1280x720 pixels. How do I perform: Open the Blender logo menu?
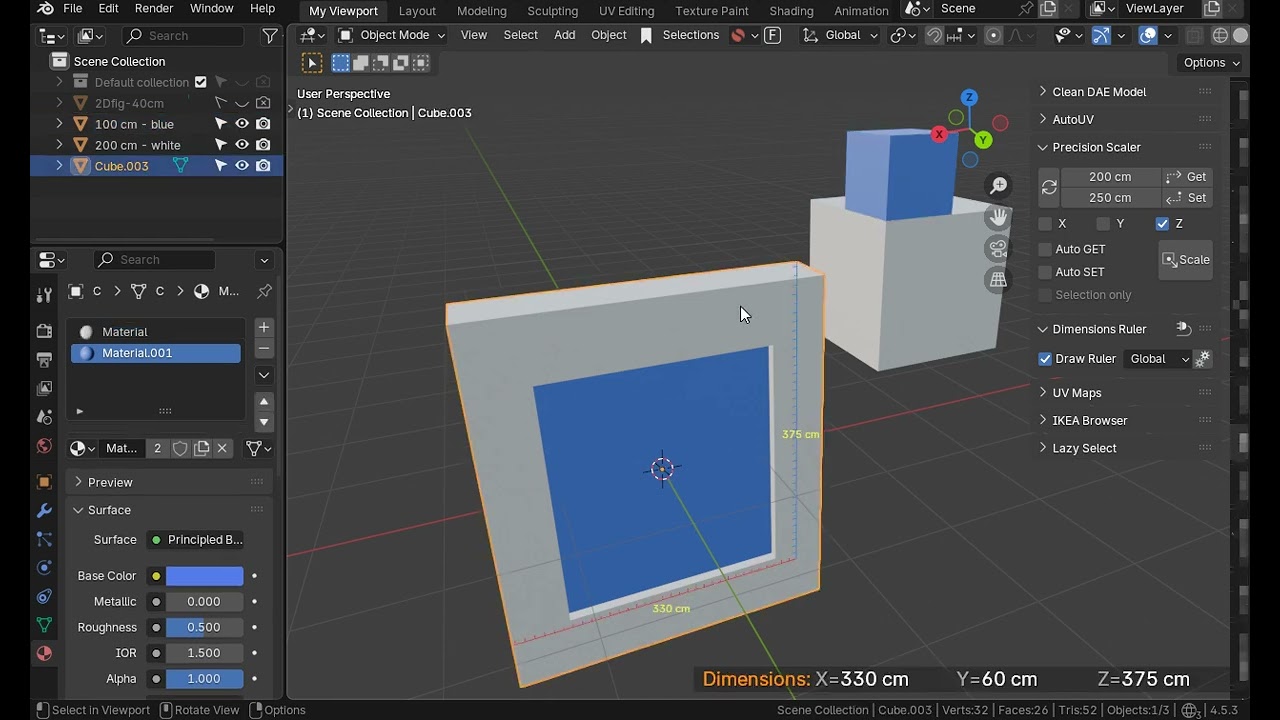(x=45, y=8)
